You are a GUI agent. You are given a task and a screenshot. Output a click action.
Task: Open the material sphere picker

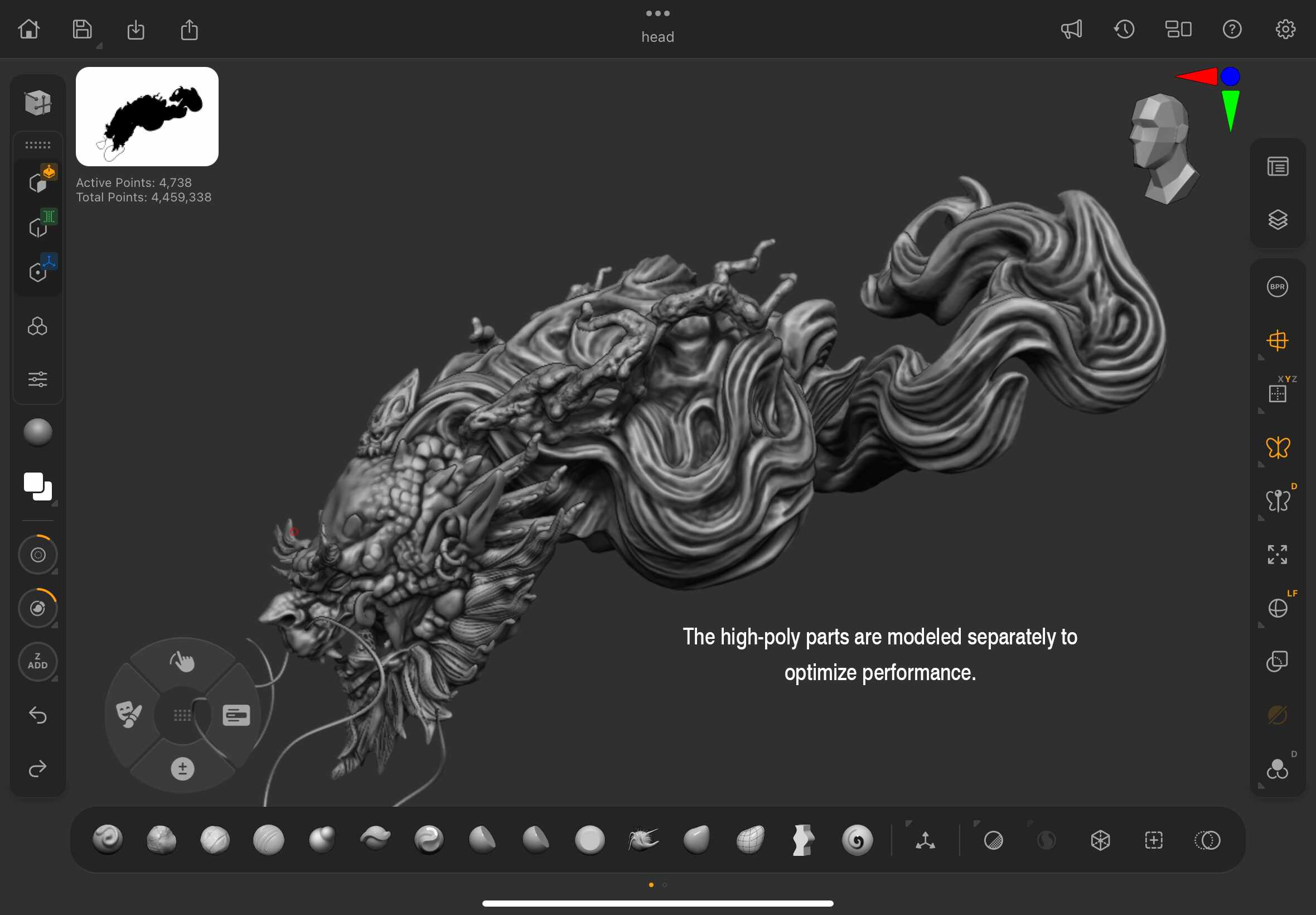tap(38, 432)
